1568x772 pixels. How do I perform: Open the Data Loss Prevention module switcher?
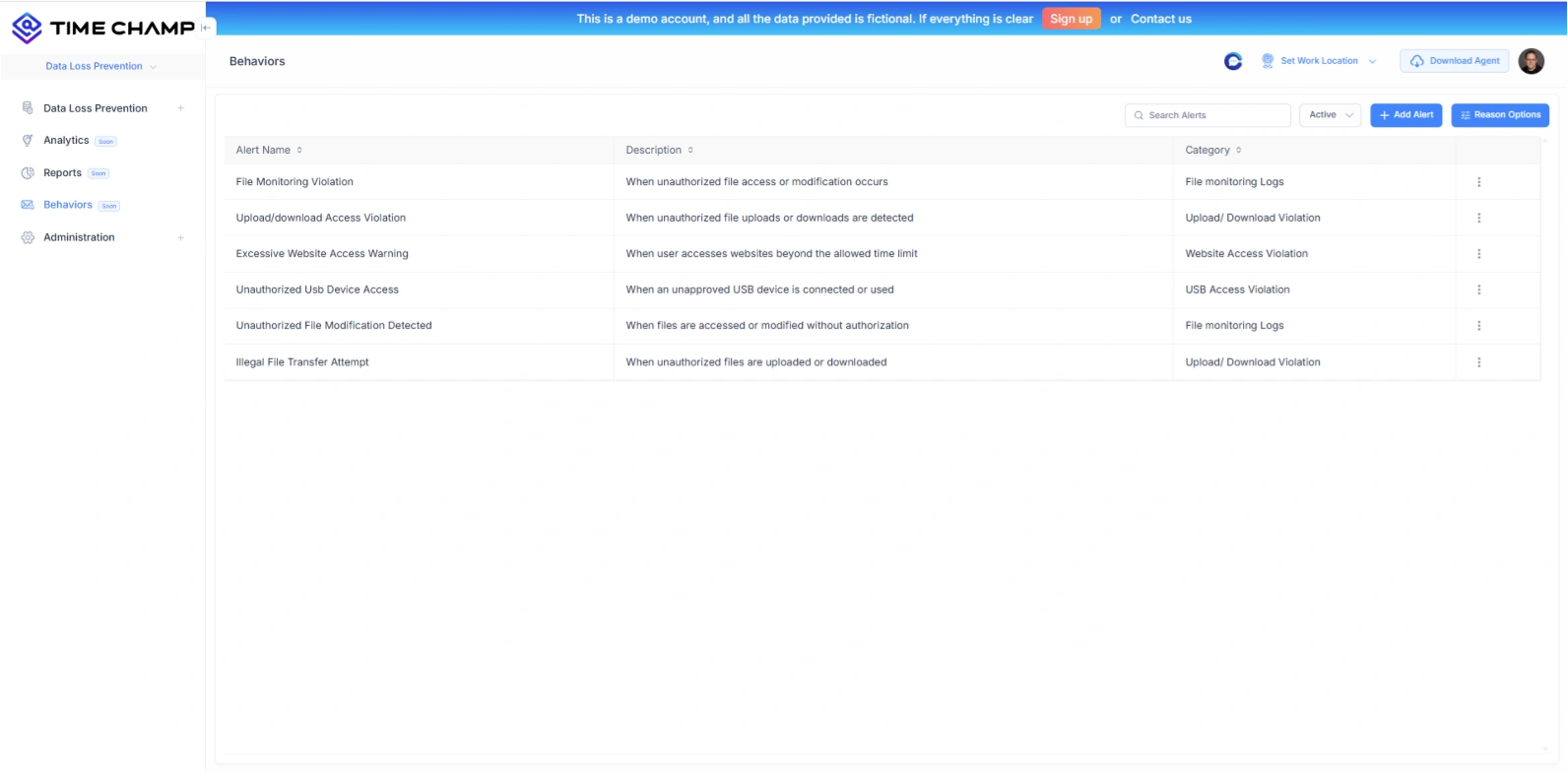click(x=100, y=66)
